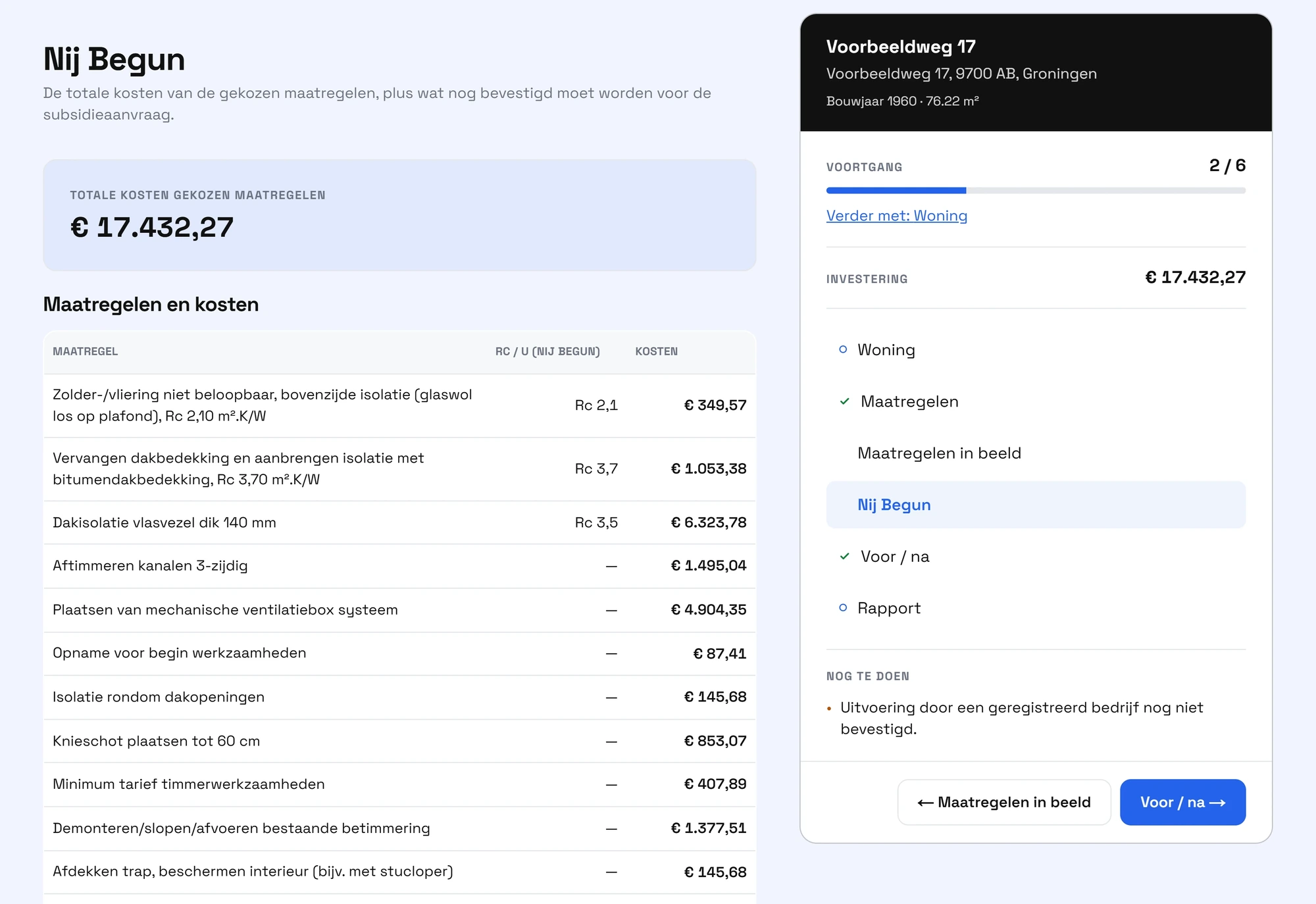Click the 'Voorbeeldweg 17' card title
The image size is (1316, 904).
tap(901, 47)
